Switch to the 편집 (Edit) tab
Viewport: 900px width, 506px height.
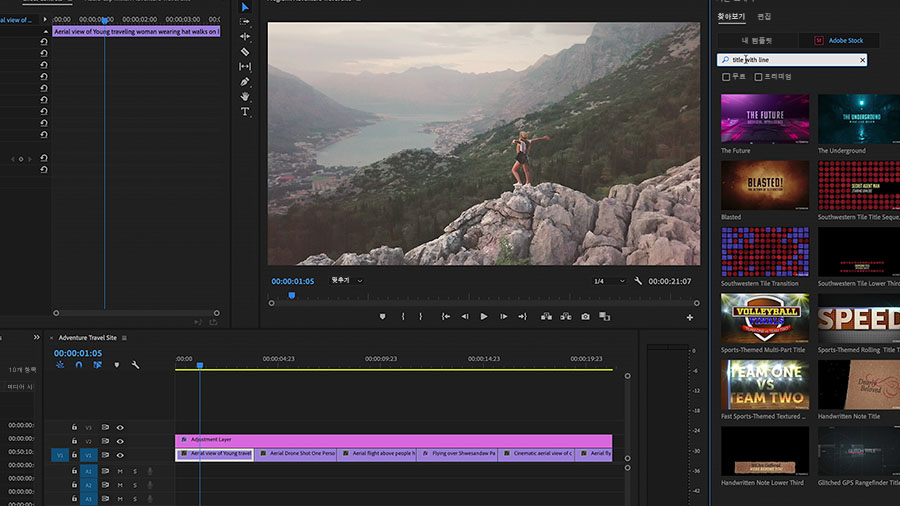pyautogui.click(x=764, y=16)
